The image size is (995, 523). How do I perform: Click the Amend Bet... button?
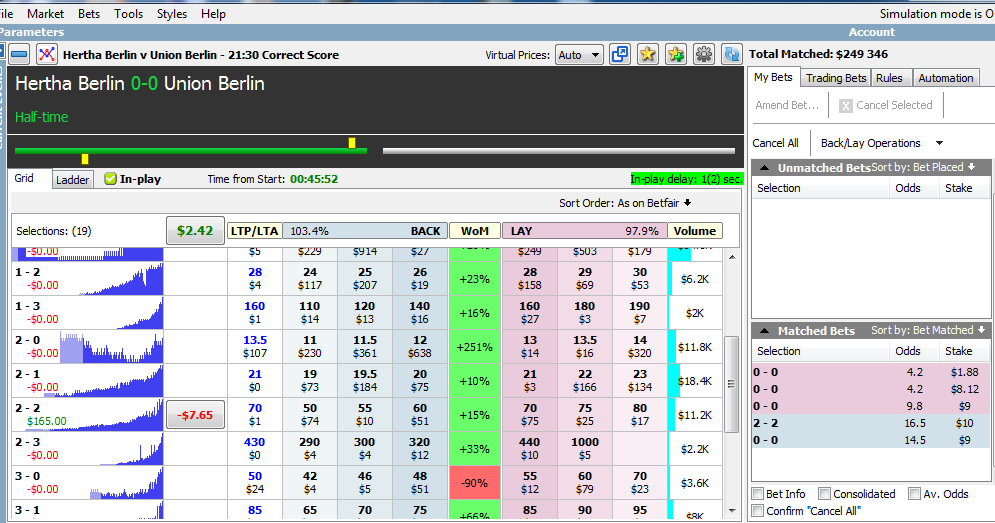pyautogui.click(x=787, y=105)
